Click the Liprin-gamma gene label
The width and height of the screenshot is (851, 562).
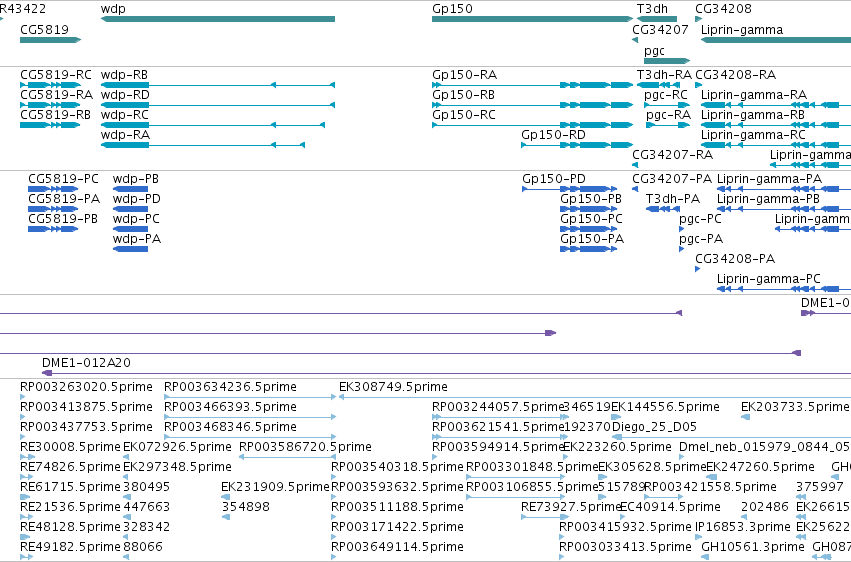point(741,29)
